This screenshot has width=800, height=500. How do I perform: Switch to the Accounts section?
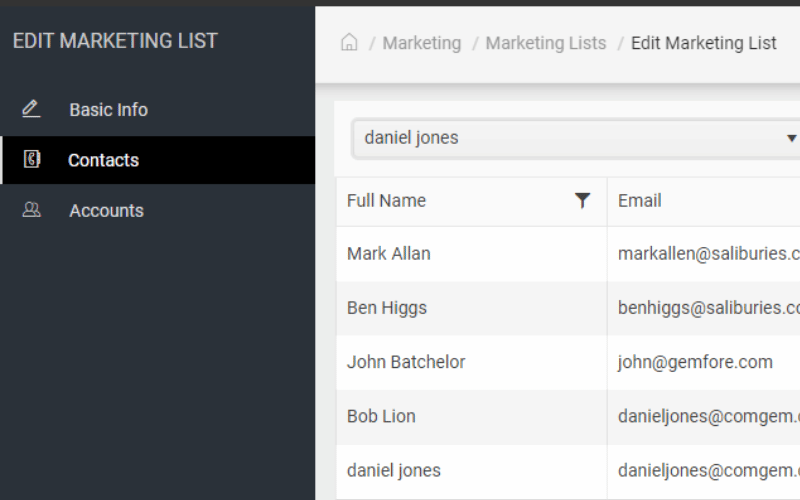point(106,211)
